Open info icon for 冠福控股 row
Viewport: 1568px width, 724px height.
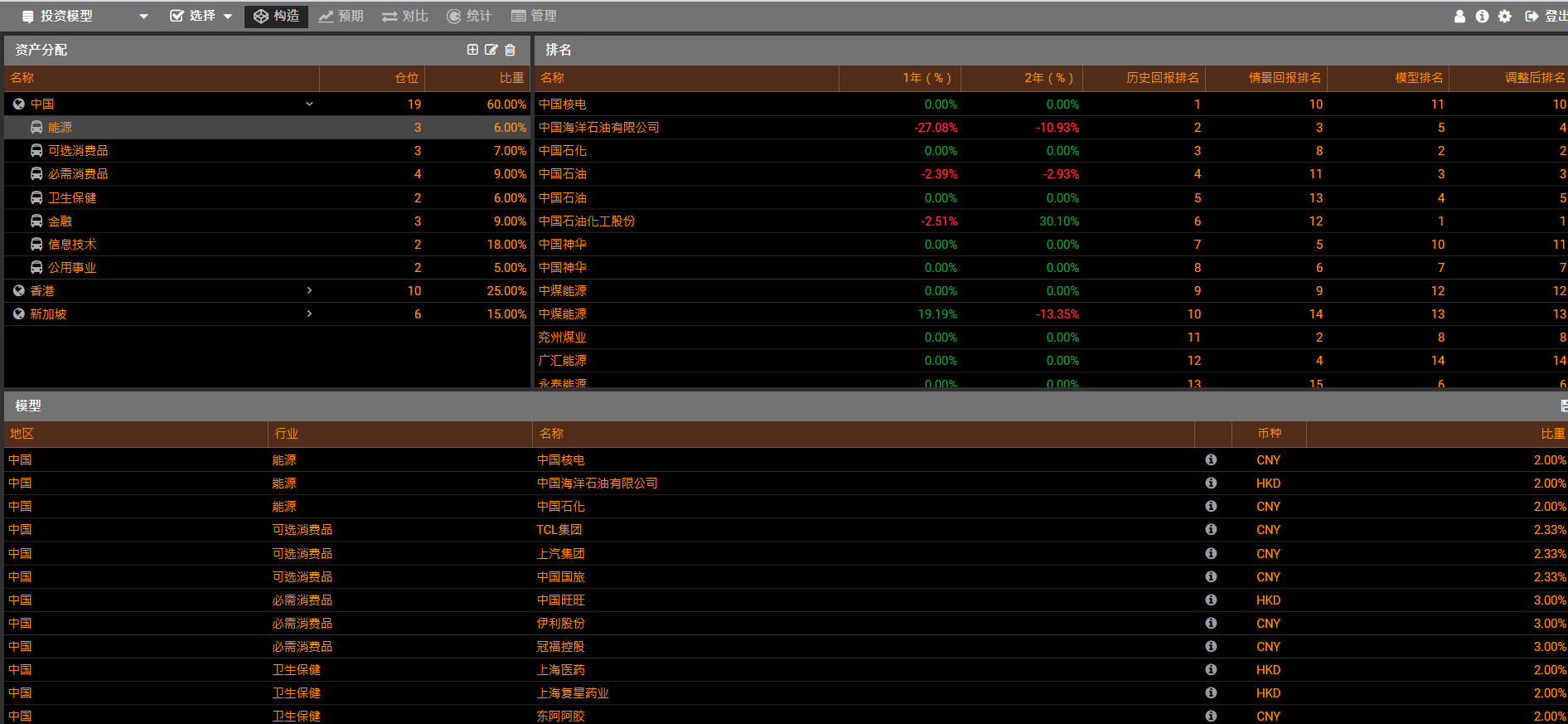[1211, 646]
